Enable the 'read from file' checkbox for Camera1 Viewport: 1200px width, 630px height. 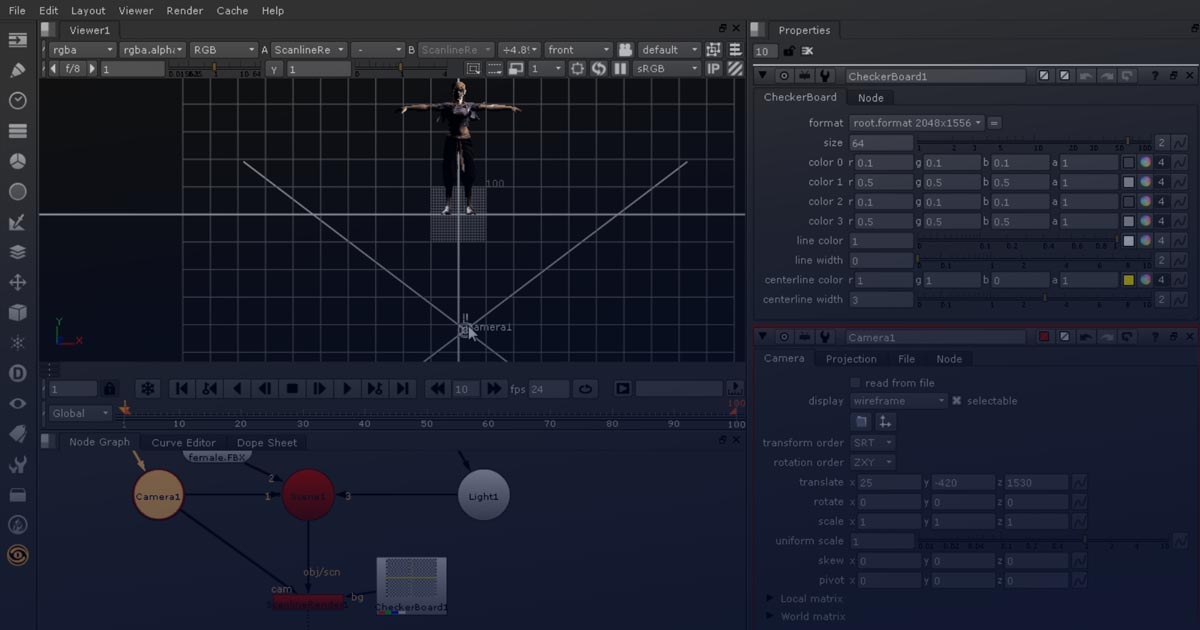click(x=856, y=382)
